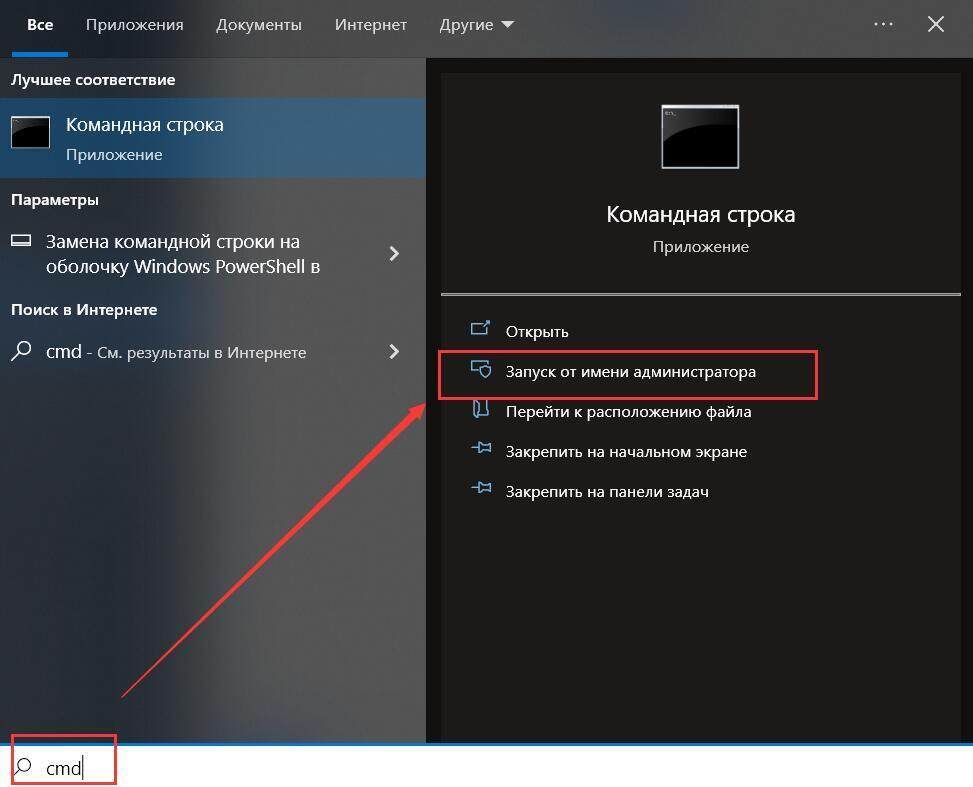Click the settings monitor icon beside Замена командной строки
The image size is (973, 787).
pos(21,241)
